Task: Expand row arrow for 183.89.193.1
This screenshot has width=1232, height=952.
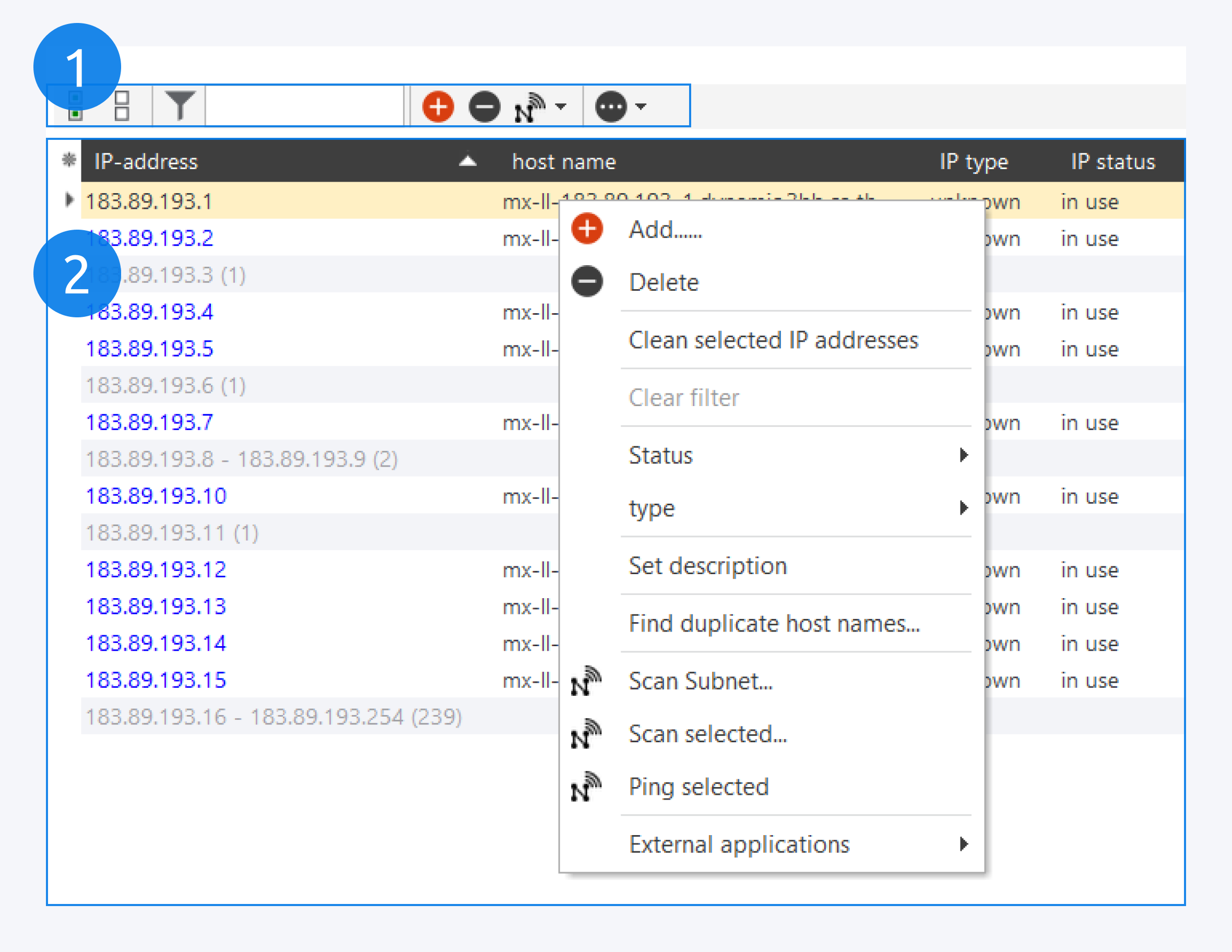Action: (x=68, y=200)
